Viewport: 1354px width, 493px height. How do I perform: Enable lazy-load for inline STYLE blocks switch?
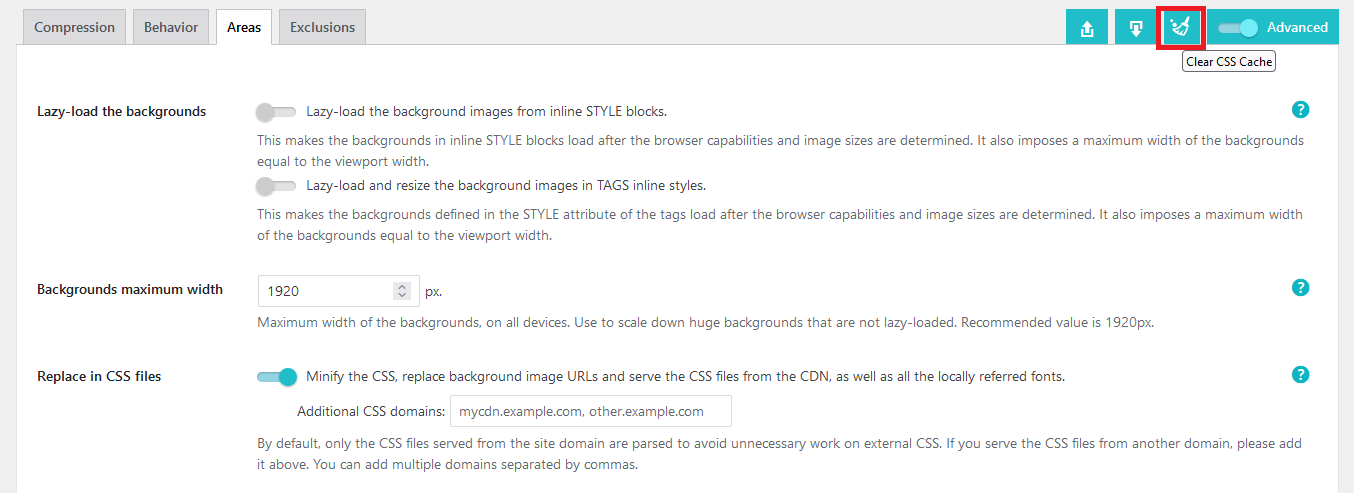point(276,111)
